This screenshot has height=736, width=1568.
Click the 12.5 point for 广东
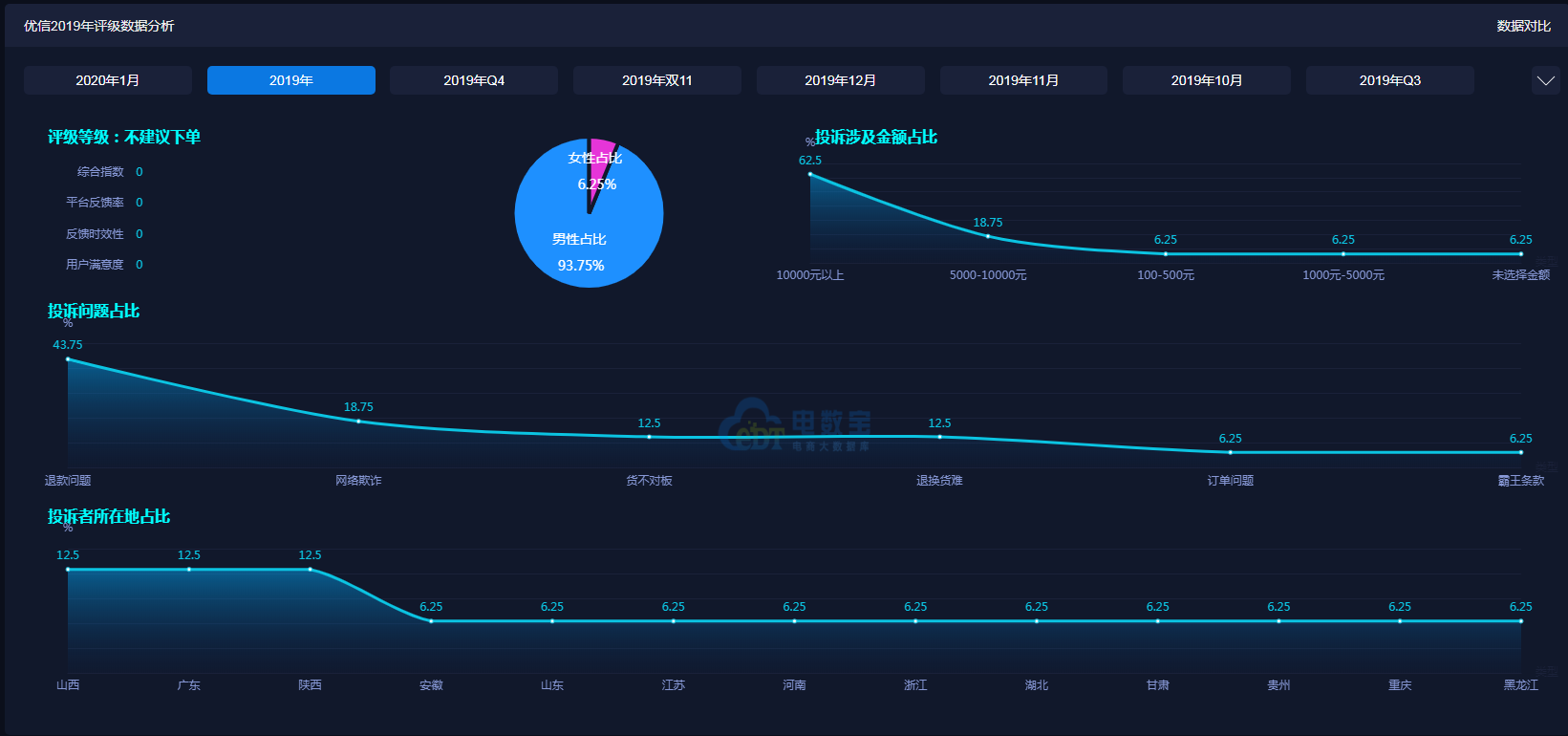click(x=189, y=569)
